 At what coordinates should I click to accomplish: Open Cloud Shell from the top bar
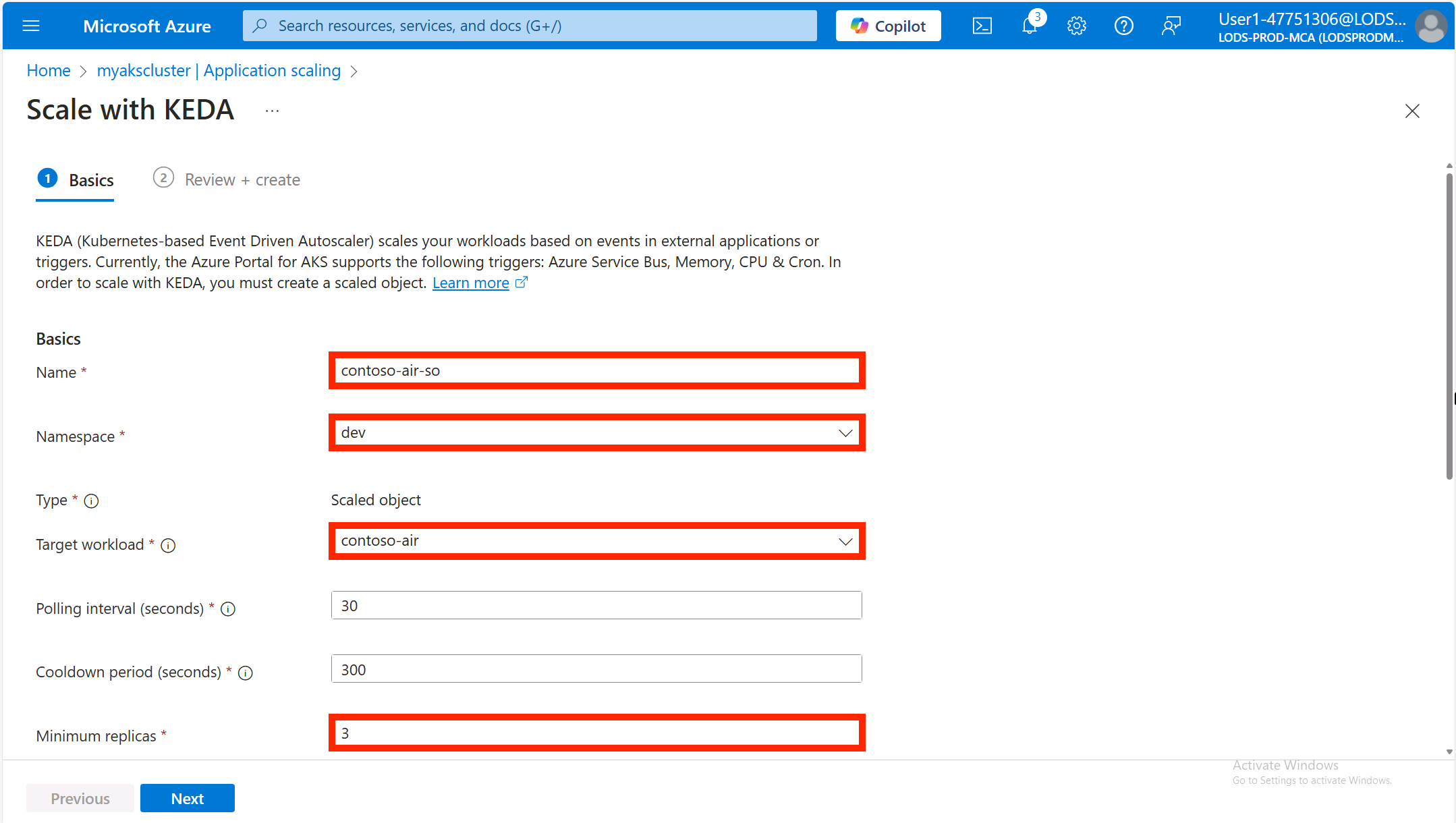(982, 26)
